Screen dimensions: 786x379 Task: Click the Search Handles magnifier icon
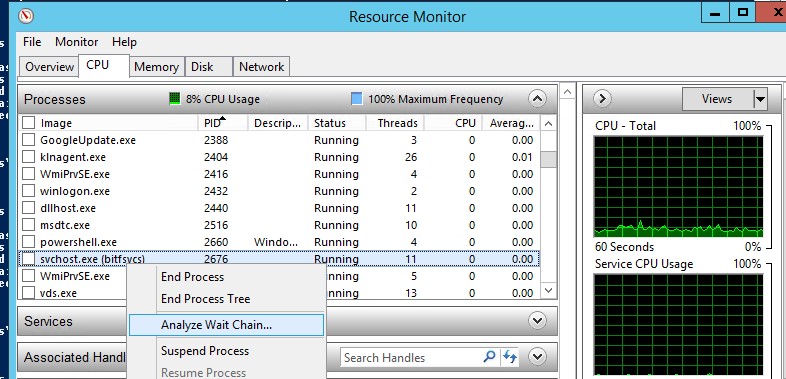pyautogui.click(x=489, y=356)
